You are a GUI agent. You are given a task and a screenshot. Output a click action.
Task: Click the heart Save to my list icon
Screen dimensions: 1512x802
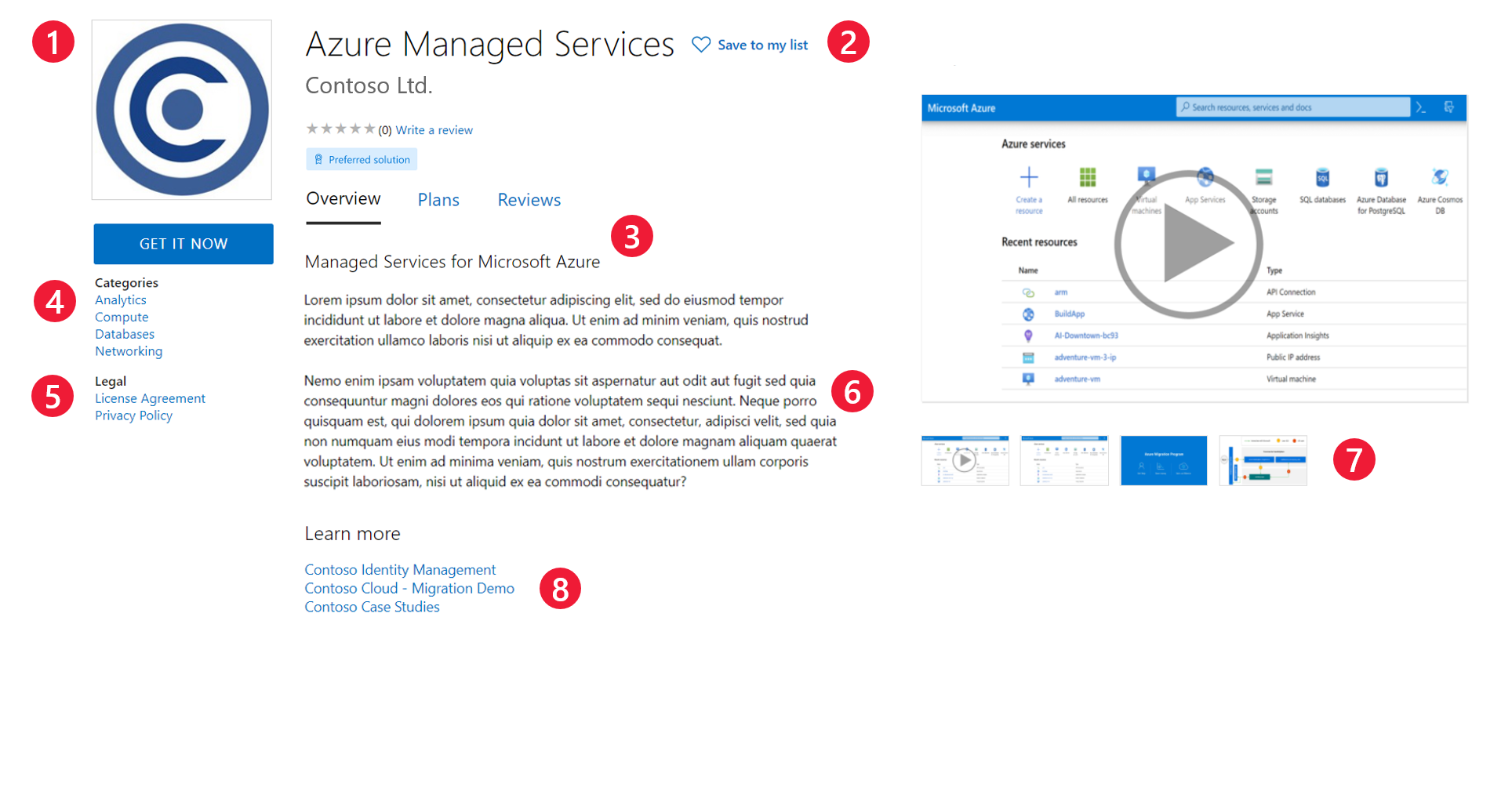(x=701, y=45)
